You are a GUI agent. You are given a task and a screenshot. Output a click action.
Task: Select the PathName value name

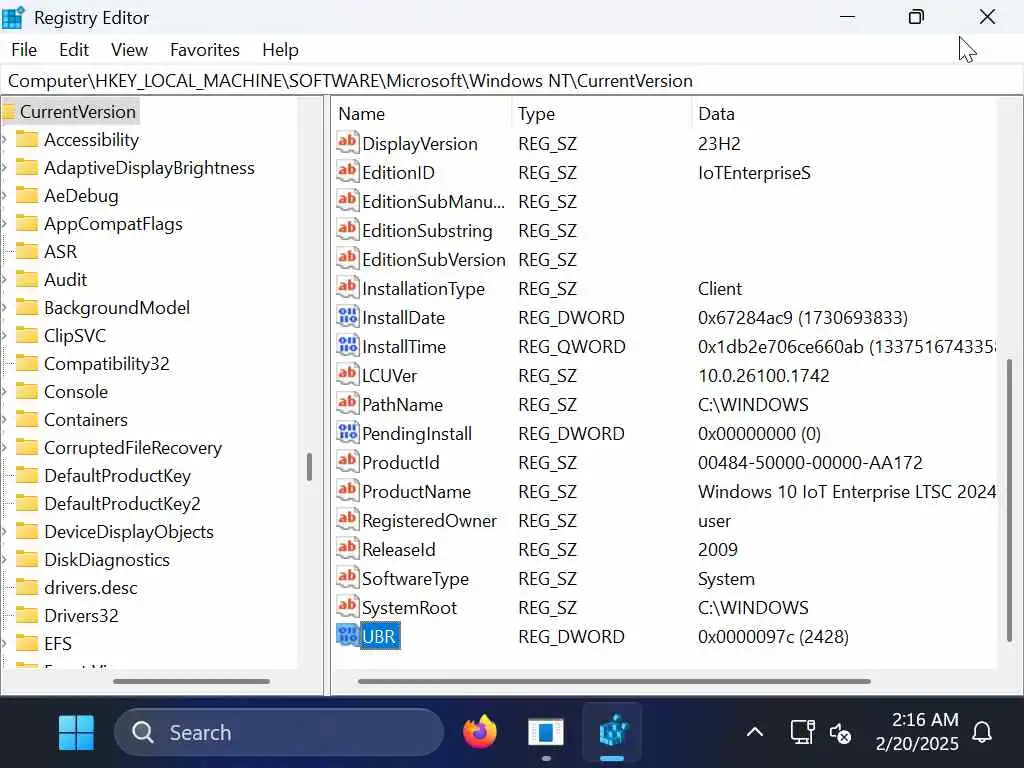click(402, 405)
